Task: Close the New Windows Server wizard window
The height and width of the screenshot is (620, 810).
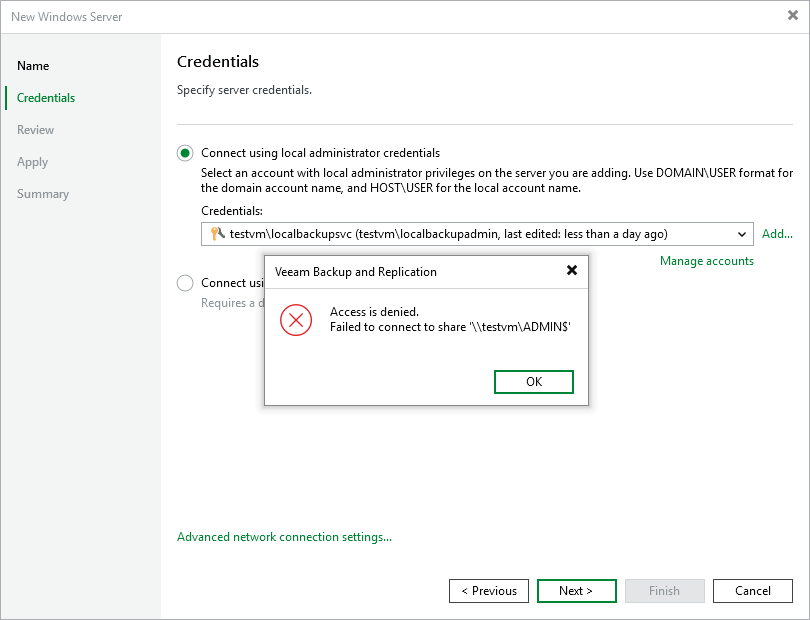Action: (x=793, y=16)
